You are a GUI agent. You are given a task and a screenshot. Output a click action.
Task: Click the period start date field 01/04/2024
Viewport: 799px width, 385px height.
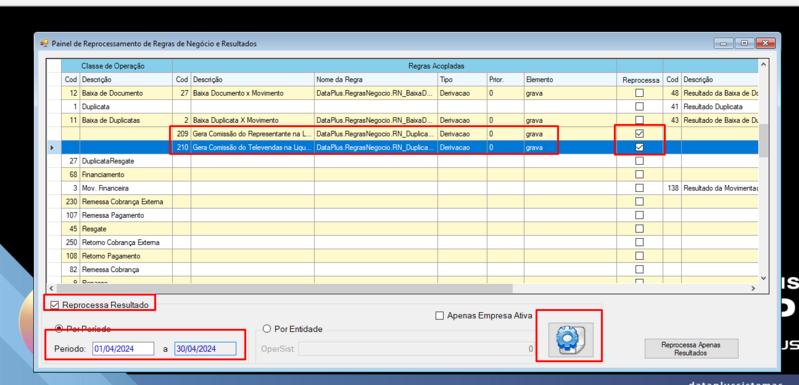123,349
